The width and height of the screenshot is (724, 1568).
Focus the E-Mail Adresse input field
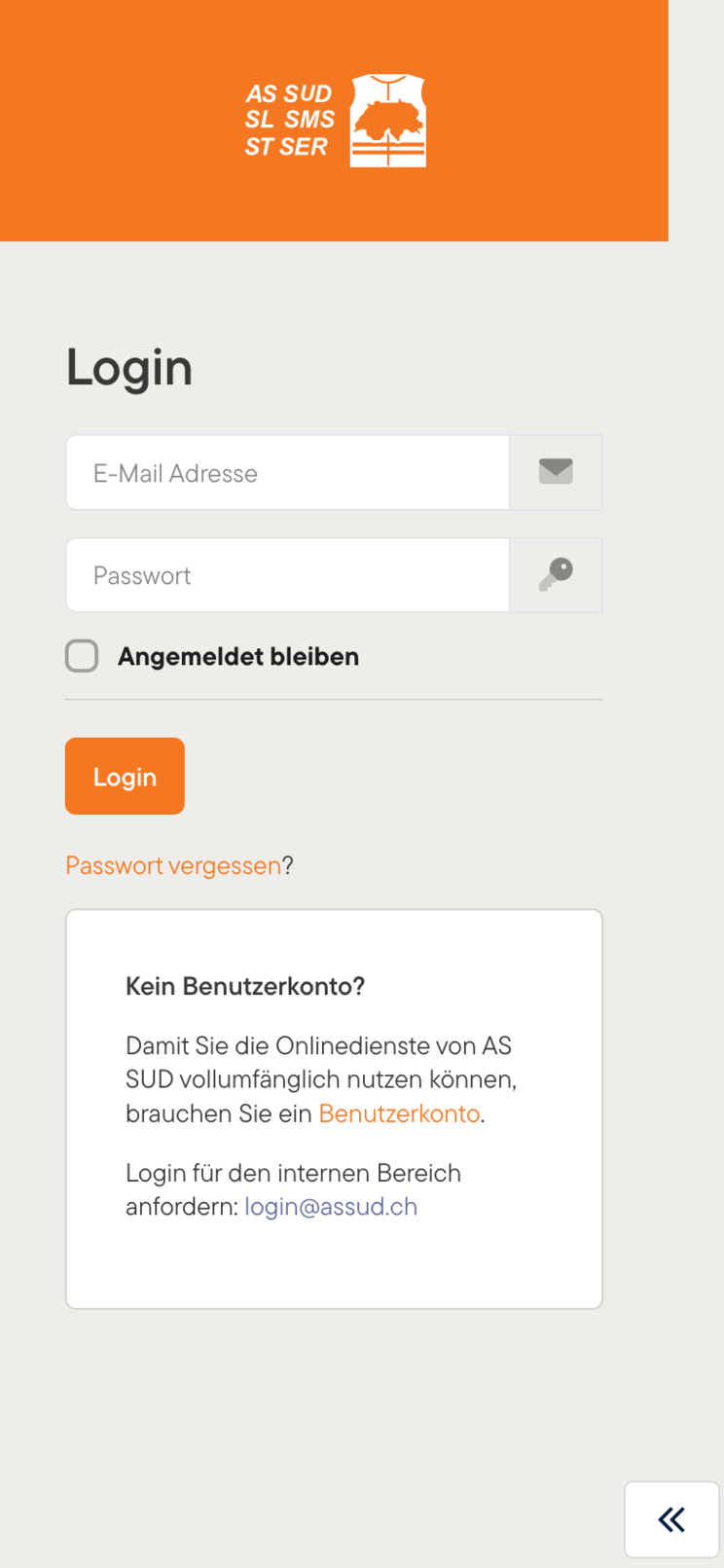tap(287, 473)
